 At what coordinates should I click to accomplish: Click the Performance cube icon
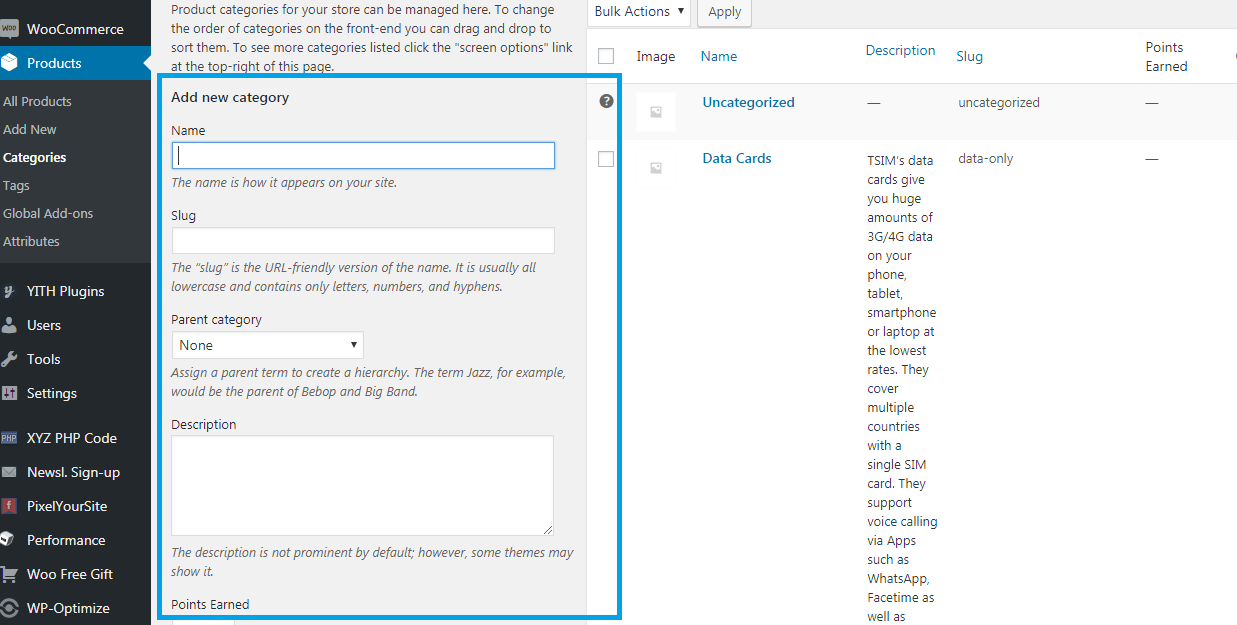pos(9,540)
